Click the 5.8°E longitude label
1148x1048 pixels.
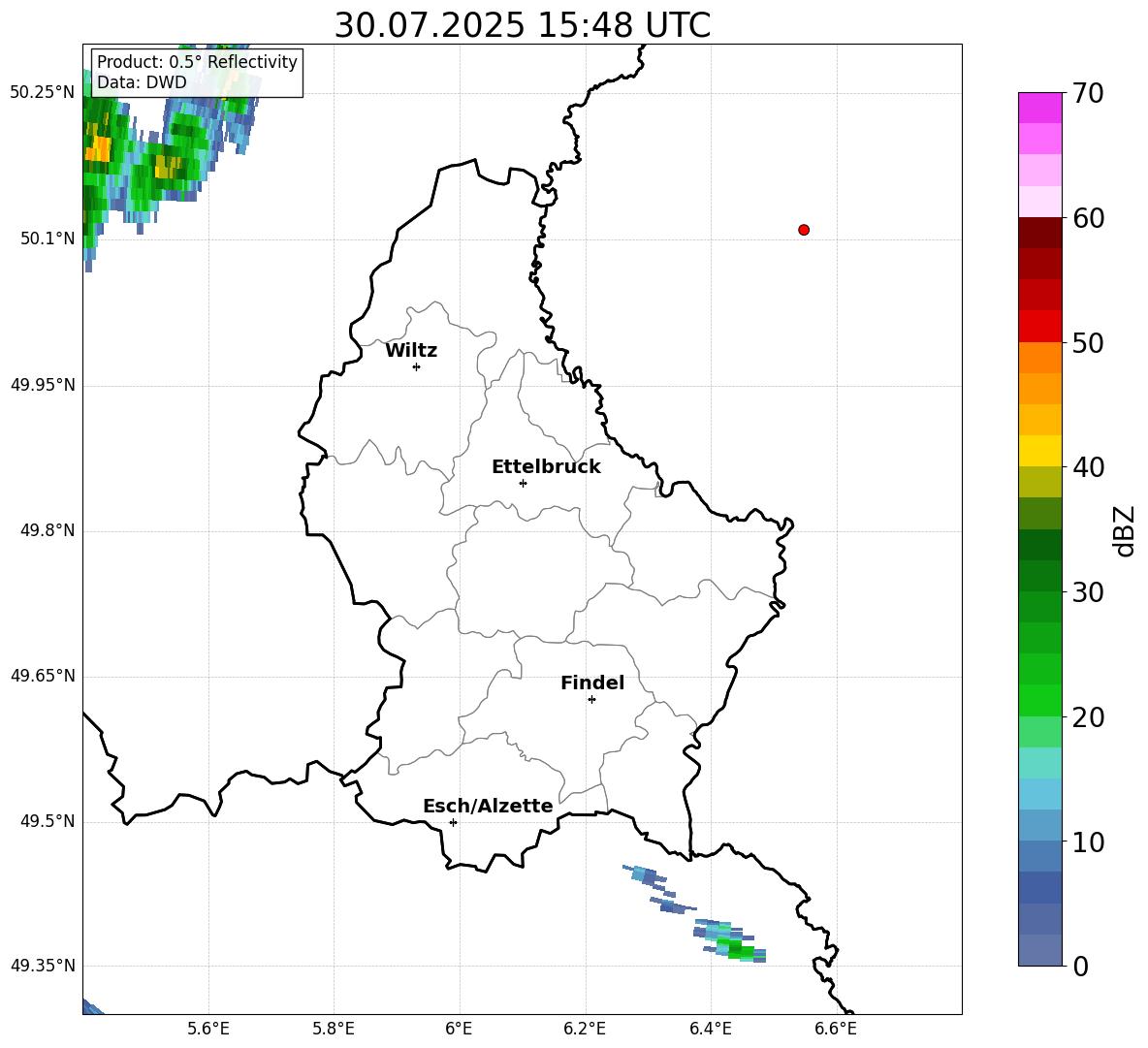[x=334, y=1029]
